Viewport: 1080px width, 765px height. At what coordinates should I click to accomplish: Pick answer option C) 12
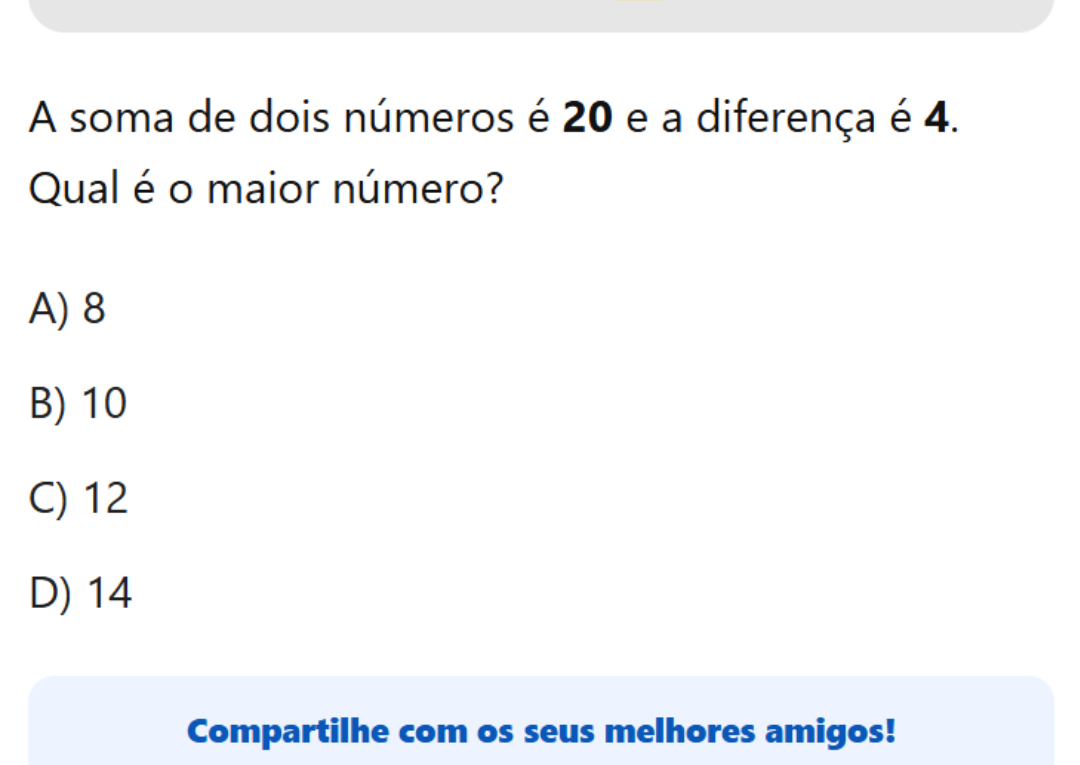pyautogui.click(x=80, y=499)
